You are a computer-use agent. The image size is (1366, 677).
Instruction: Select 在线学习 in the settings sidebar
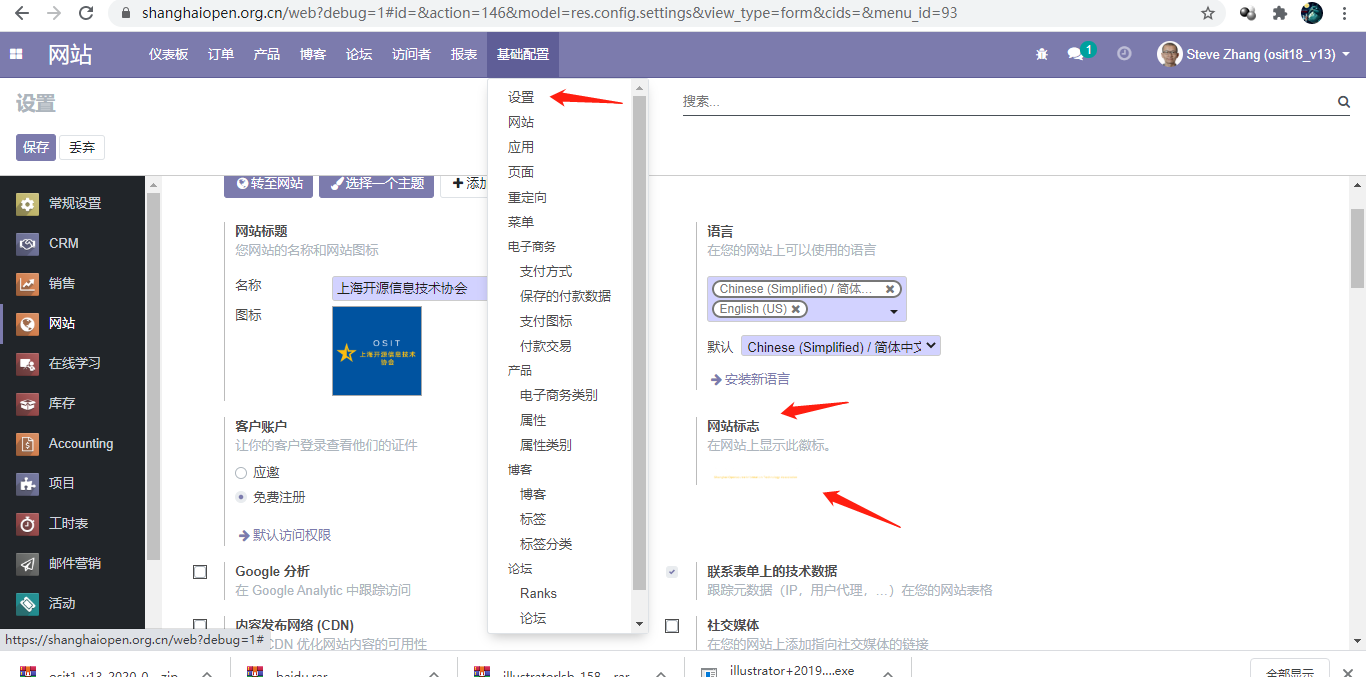pos(74,363)
